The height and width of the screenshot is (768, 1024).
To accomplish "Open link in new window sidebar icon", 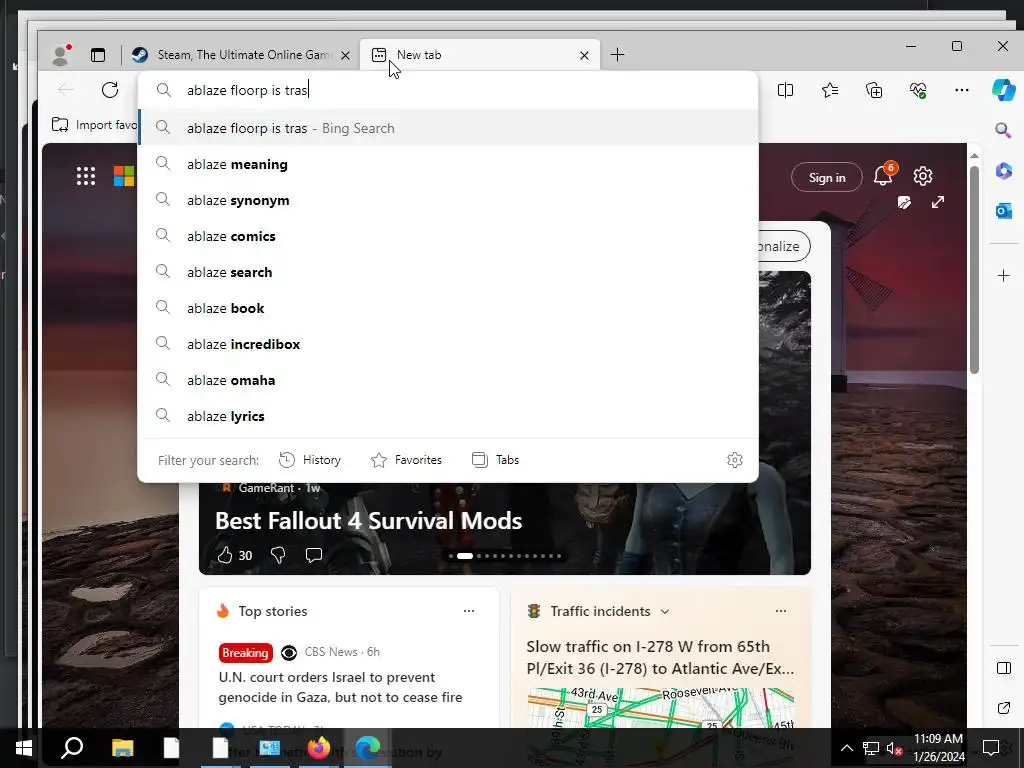I will pyautogui.click(x=1004, y=708).
